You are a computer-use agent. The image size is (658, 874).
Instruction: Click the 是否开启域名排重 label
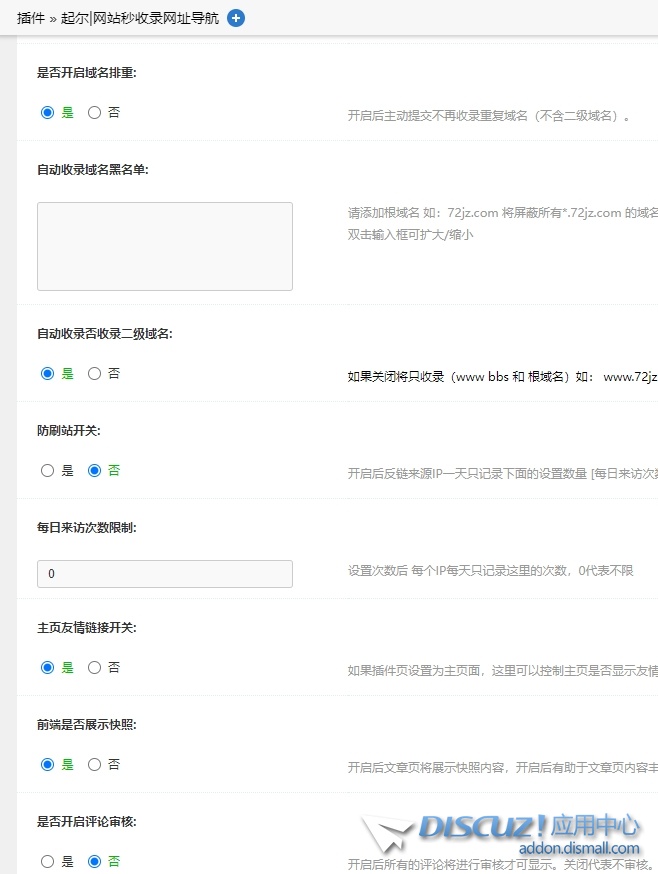86,72
